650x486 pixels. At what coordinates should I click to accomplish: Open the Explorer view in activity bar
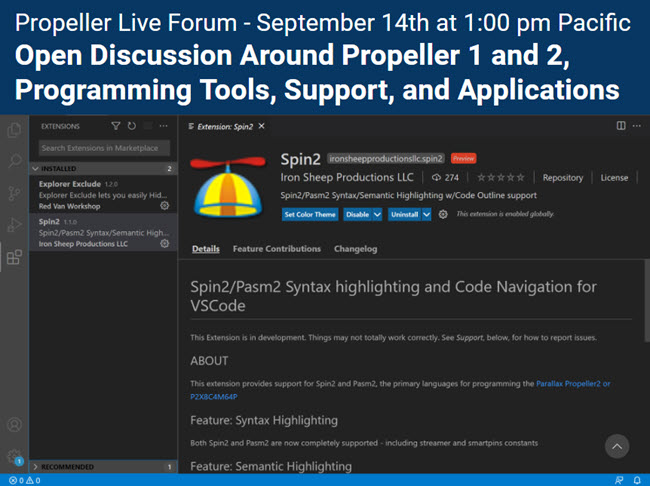pos(14,129)
